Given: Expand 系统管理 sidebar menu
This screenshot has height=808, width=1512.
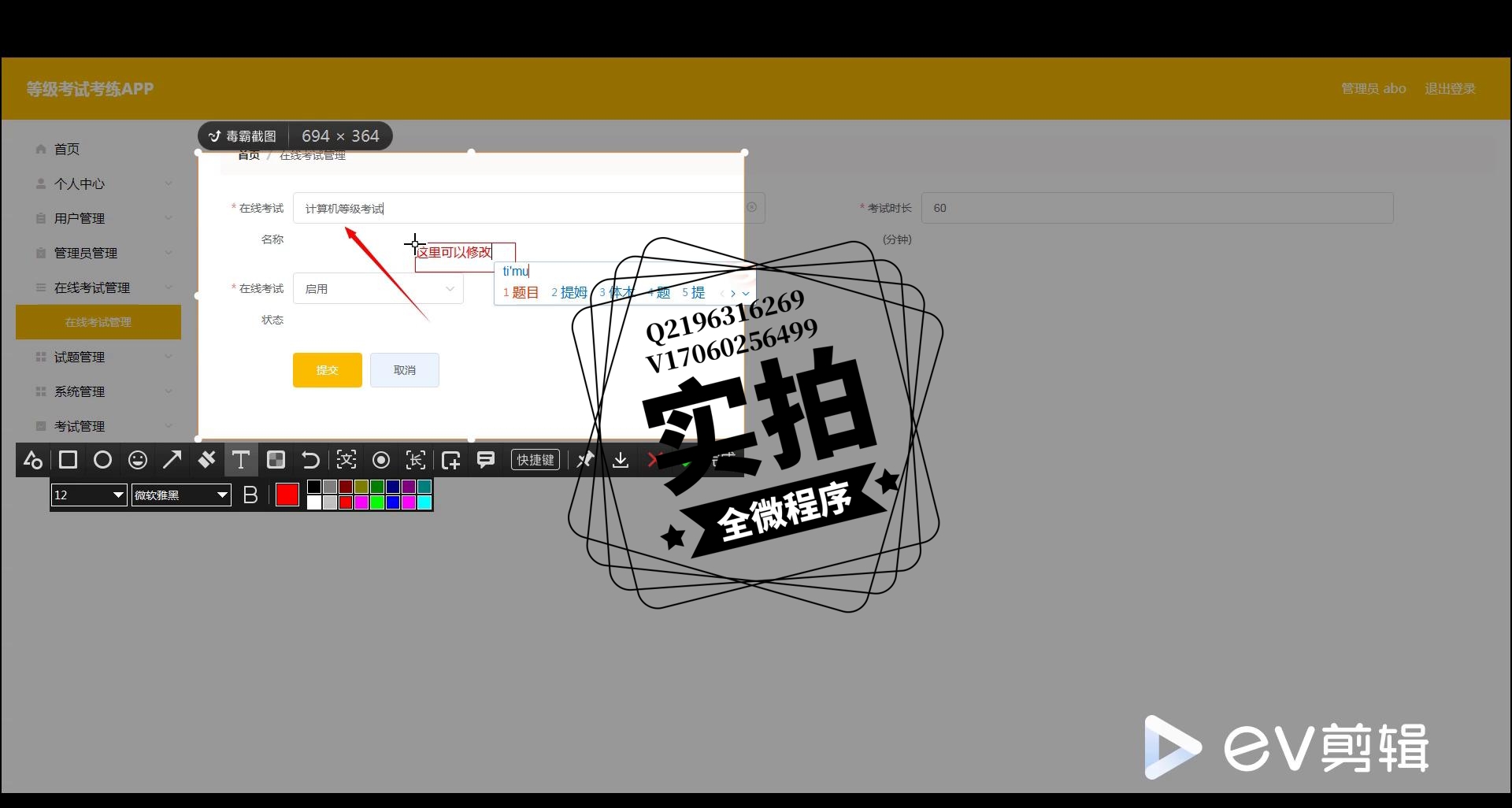Looking at the screenshot, I should (x=98, y=391).
